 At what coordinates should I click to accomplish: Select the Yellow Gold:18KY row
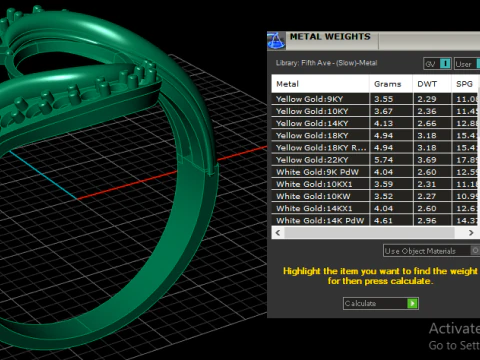click(376, 136)
